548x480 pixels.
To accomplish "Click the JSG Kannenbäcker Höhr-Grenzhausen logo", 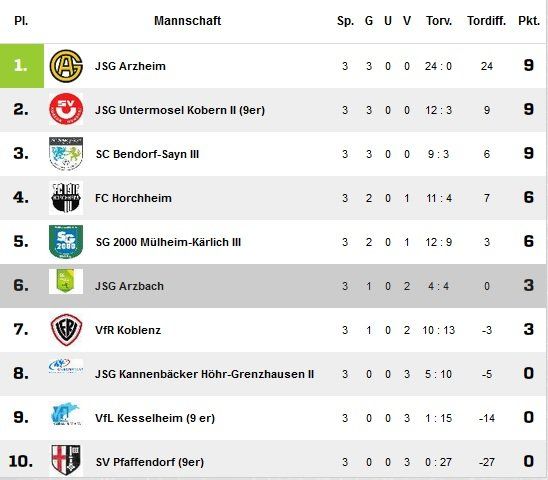I will click(66, 366).
